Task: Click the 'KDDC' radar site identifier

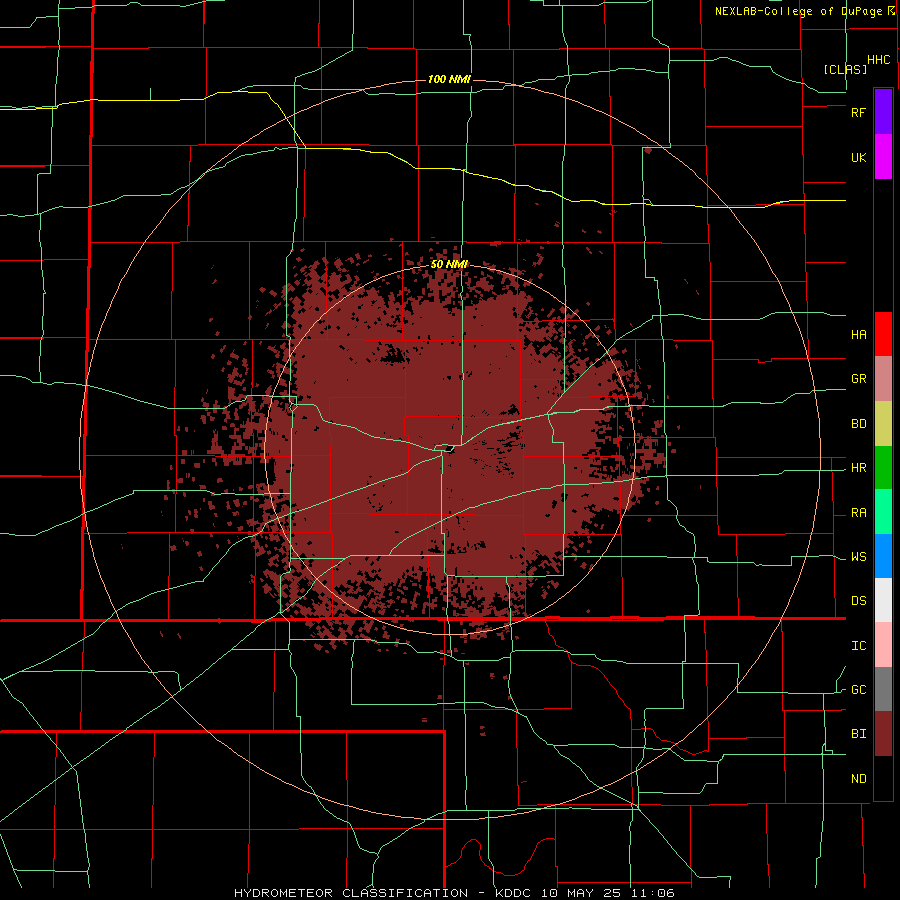Action: coord(513,893)
